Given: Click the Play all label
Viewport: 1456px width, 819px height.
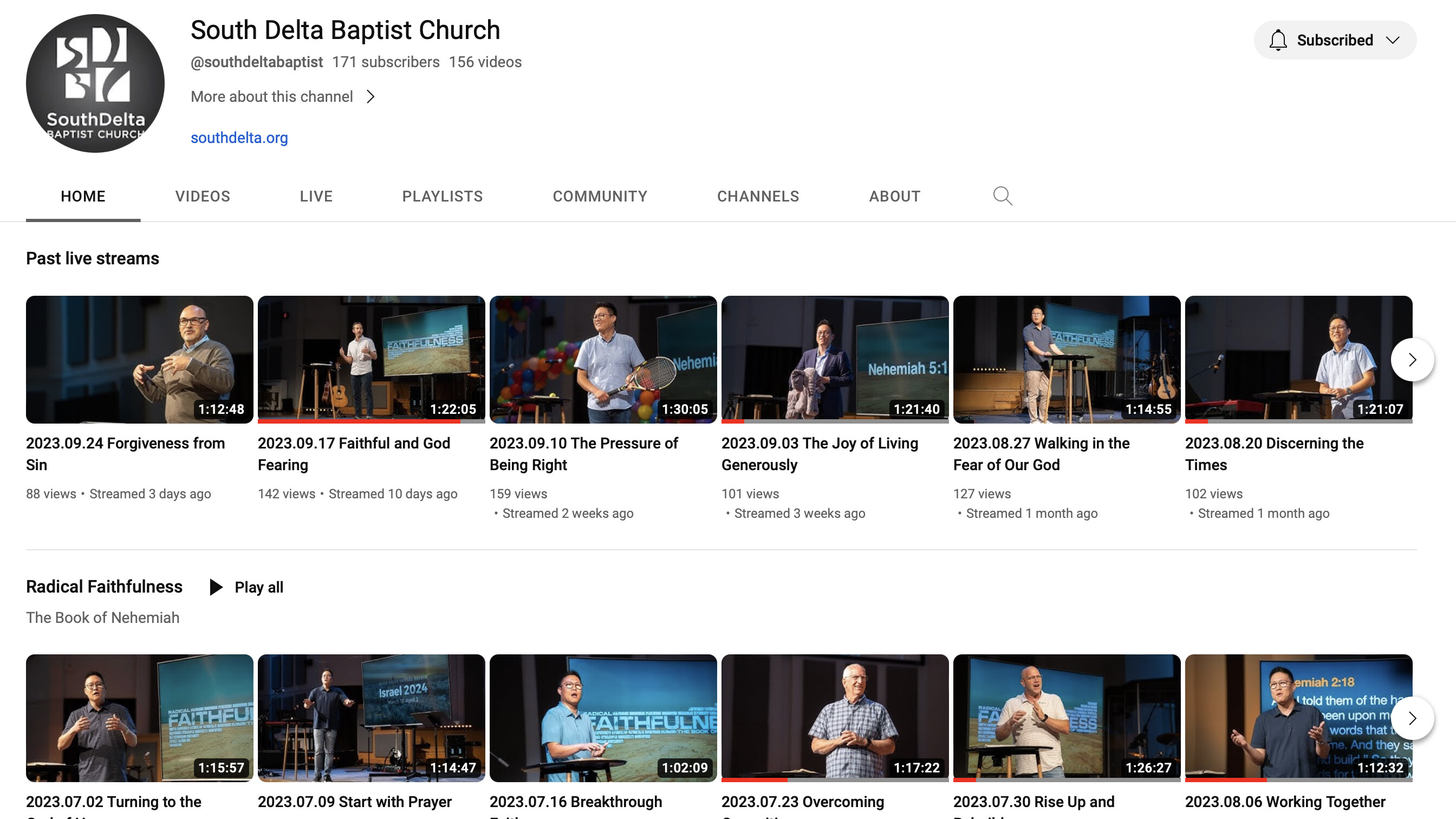Looking at the screenshot, I should pyautogui.click(x=259, y=587).
